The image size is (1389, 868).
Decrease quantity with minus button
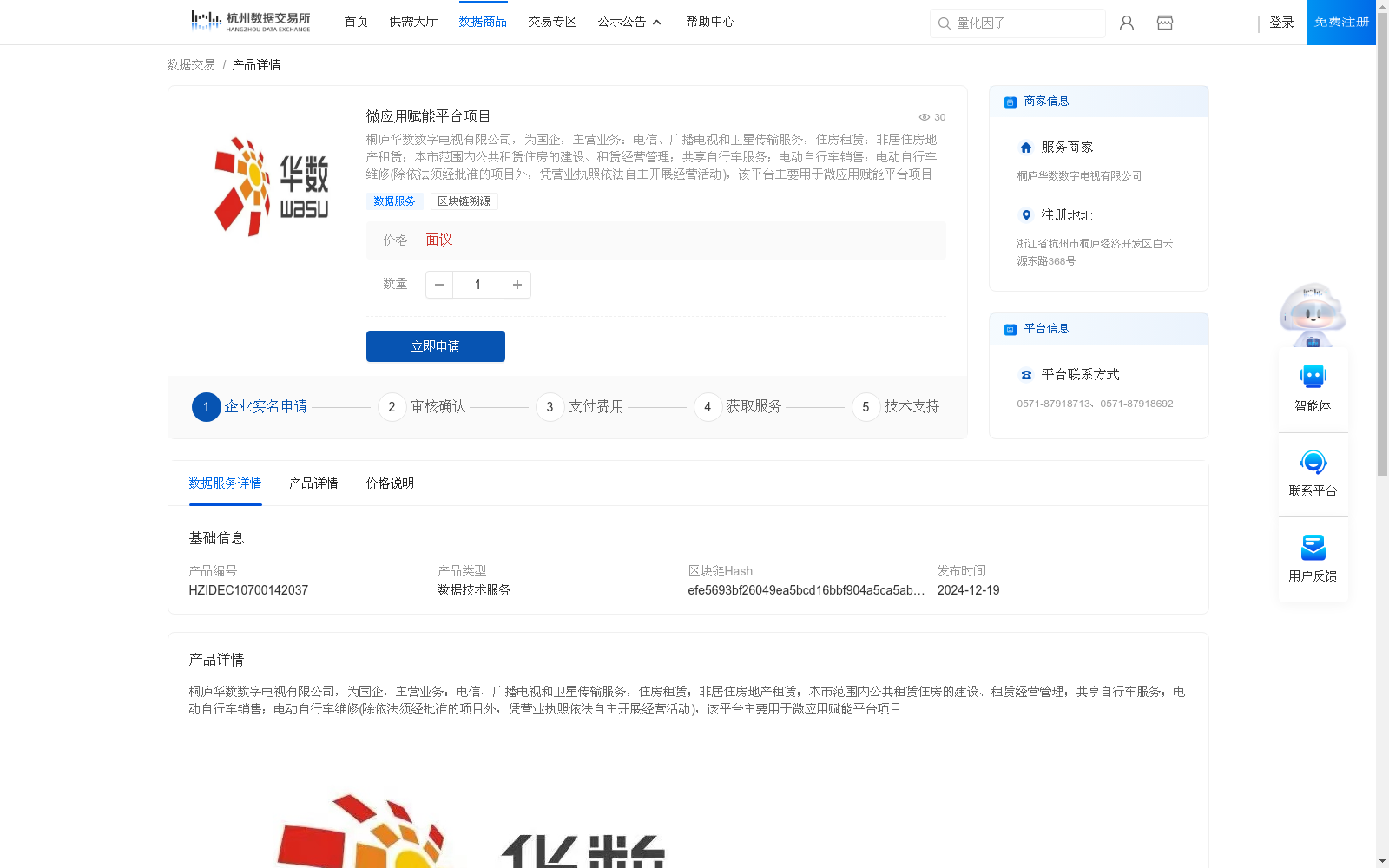coord(439,285)
